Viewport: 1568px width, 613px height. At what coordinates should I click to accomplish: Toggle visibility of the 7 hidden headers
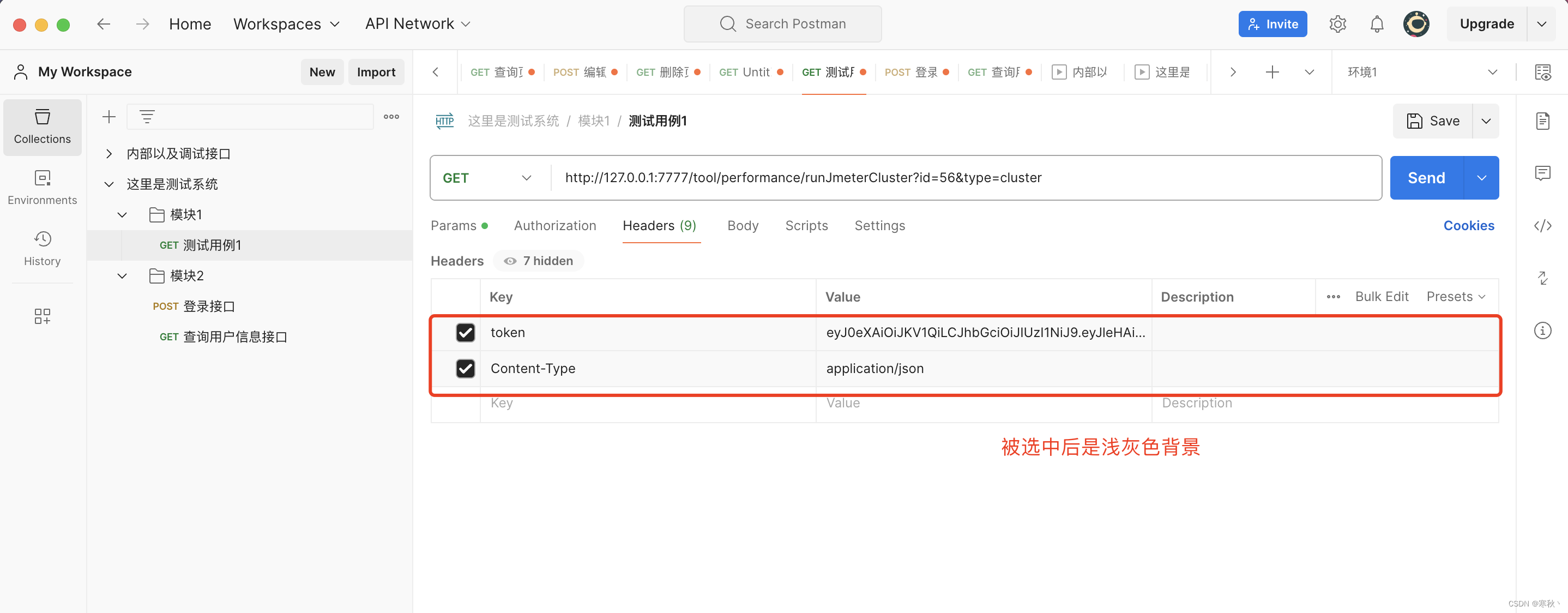click(538, 261)
